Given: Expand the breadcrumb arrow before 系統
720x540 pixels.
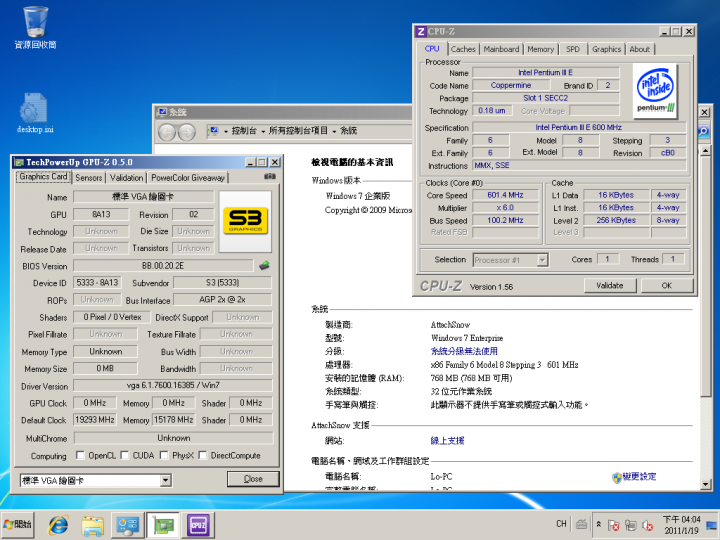Looking at the screenshot, I should 334,132.
